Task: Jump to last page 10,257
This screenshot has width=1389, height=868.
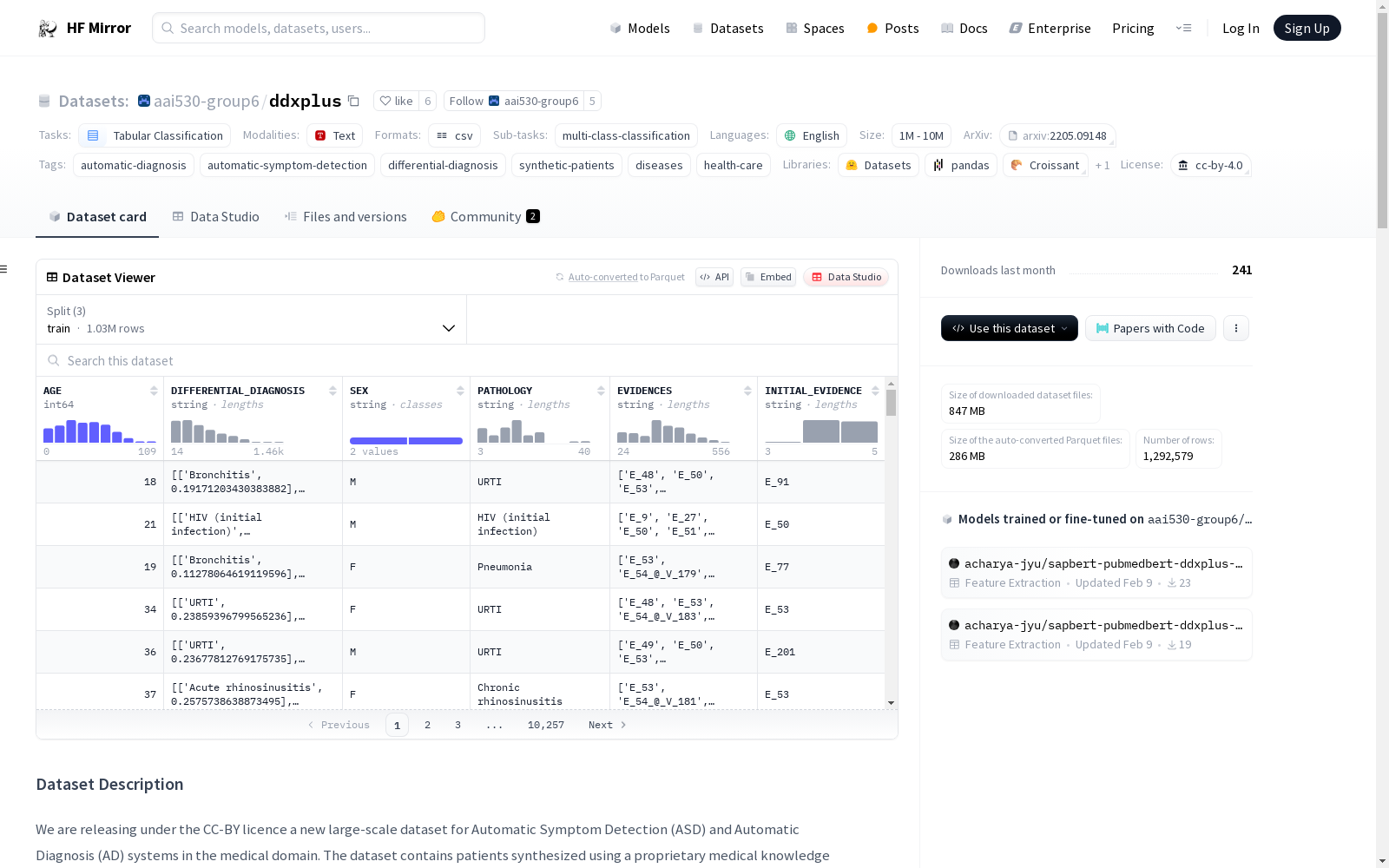Action: pos(545,725)
